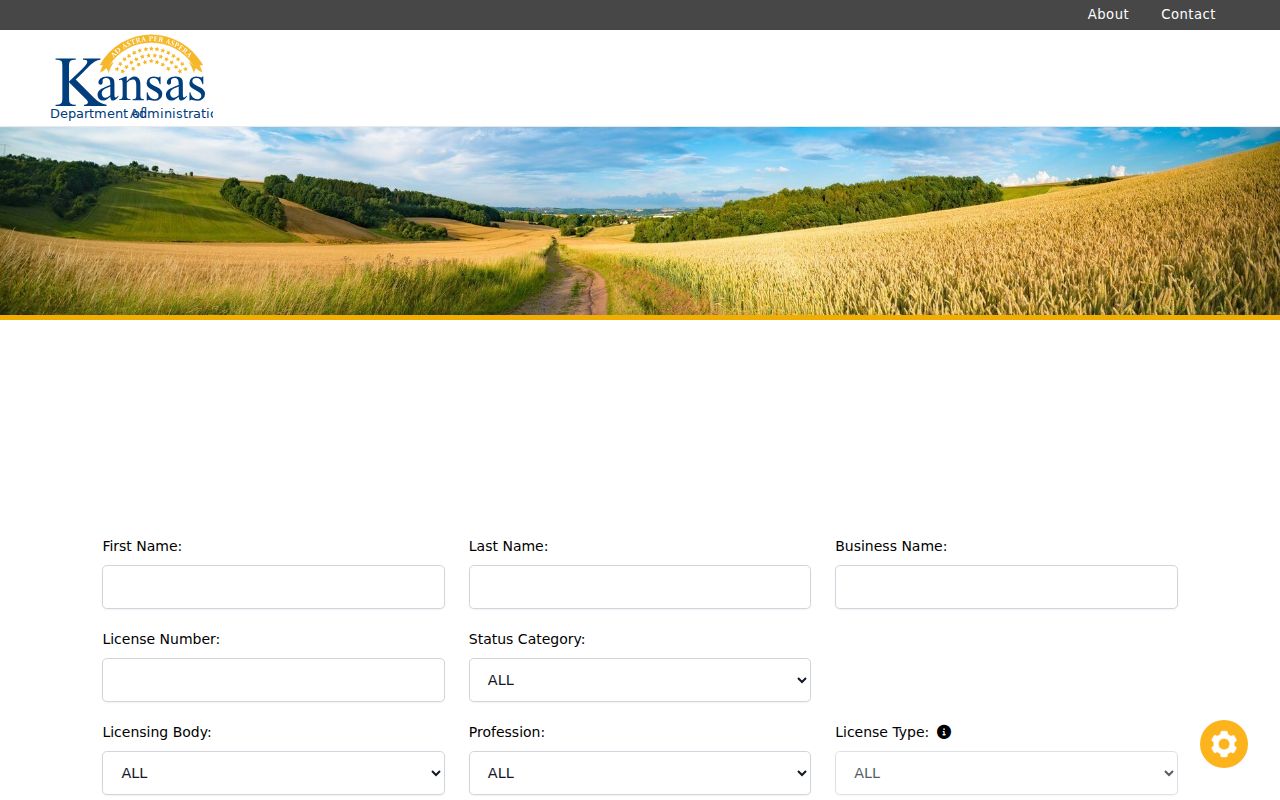Click the 'Business Name:' label
This screenshot has width=1280, height=800.
pos(891,546)
